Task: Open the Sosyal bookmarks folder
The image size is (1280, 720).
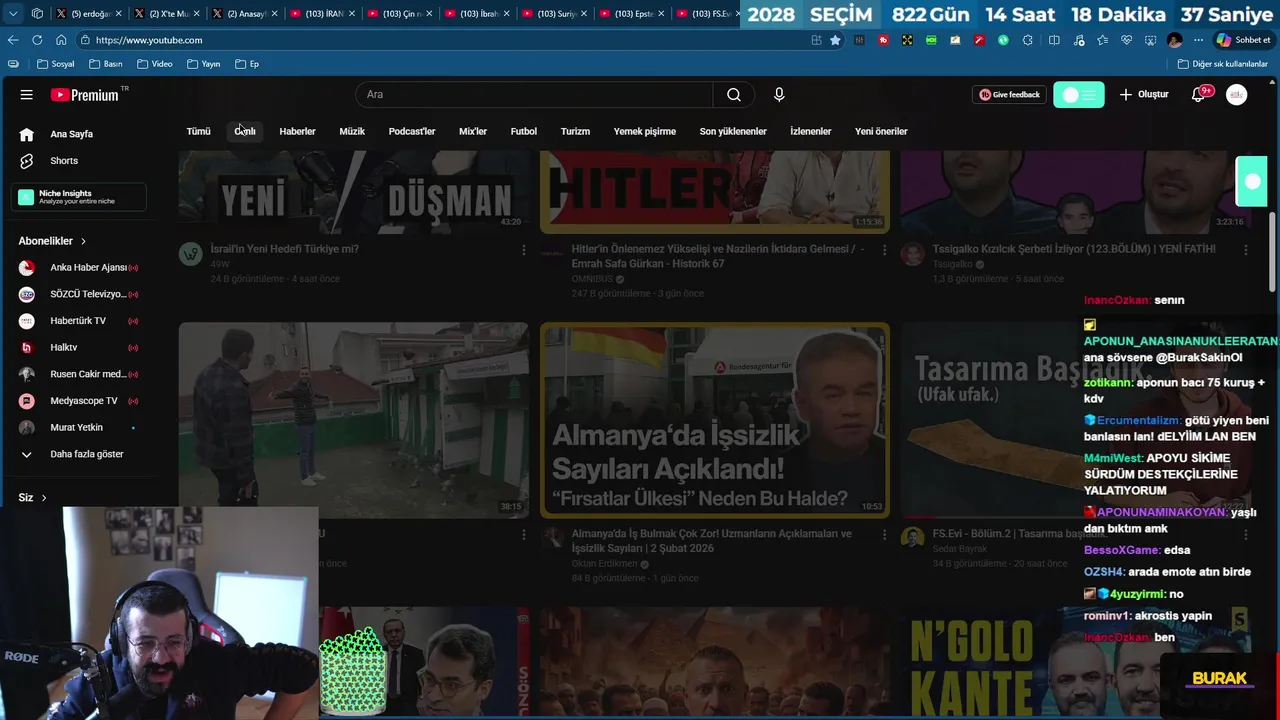Action: (x=56, y=64)
